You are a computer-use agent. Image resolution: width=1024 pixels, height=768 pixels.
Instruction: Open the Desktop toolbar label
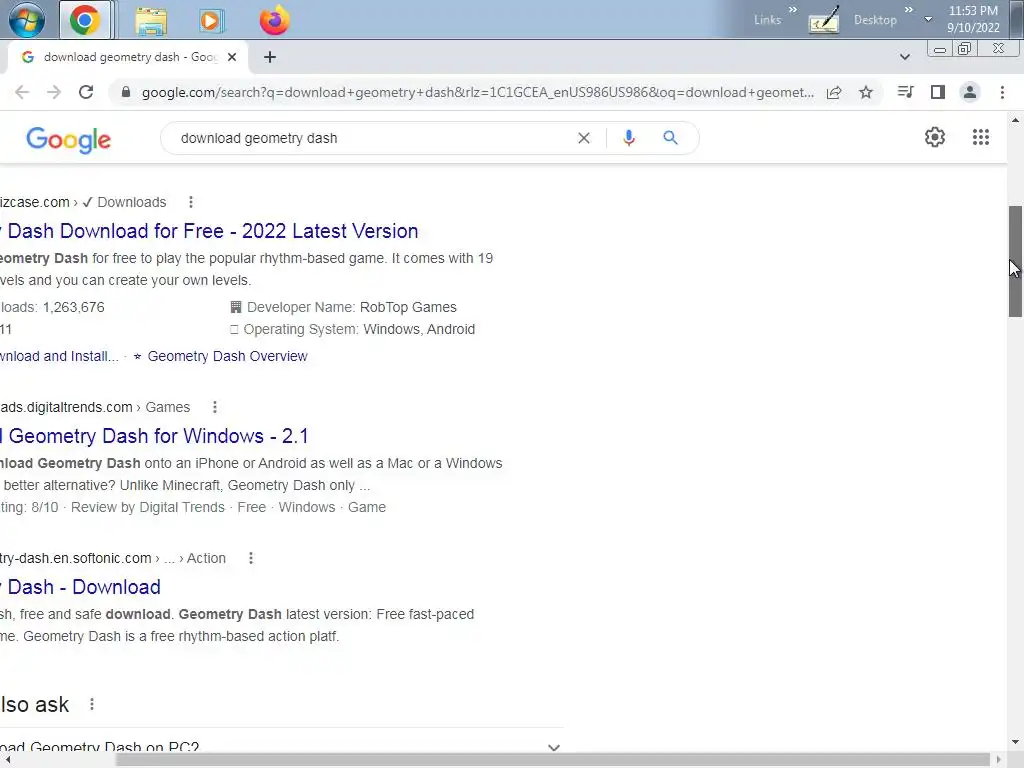pyautogui.click(x=875, y=20)
